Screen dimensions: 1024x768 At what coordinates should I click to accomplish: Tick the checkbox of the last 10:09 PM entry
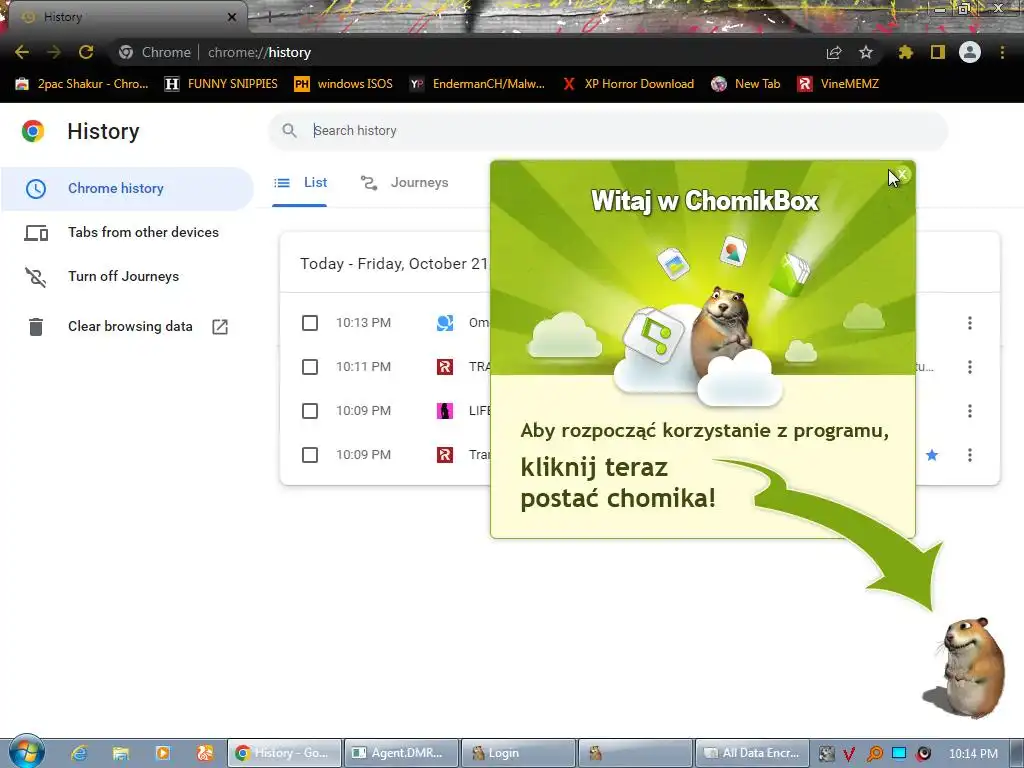(310, 455)
